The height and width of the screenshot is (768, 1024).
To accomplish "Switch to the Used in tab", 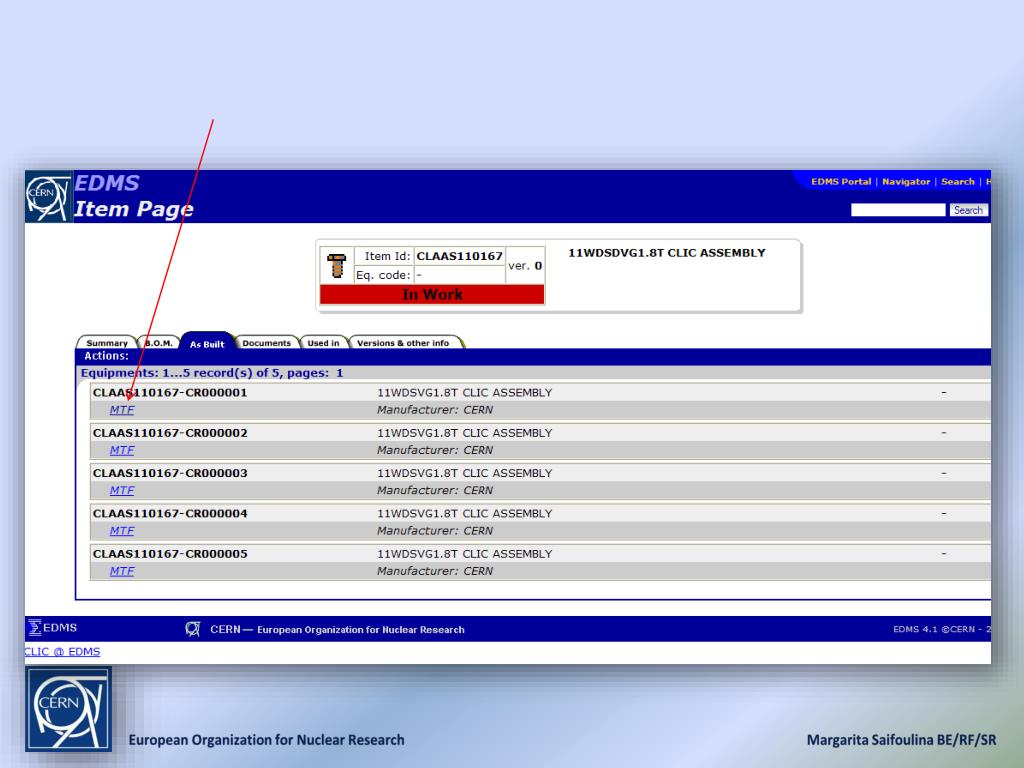I will 323,343.
